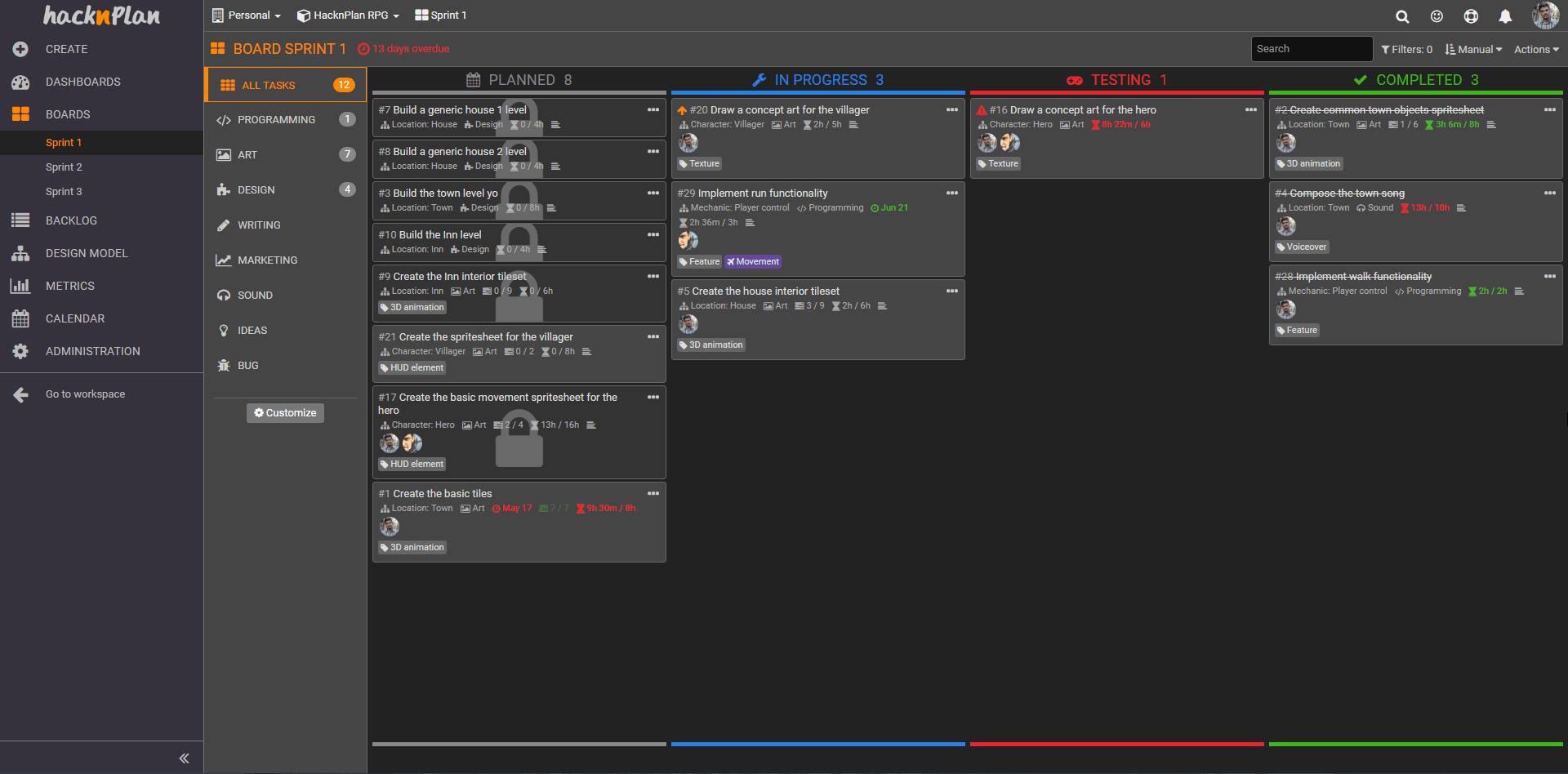Expand the Personal workspace dropdown
Viewport: 1568px width, 774px height.
pyautogui.click(x=247, y=15)
